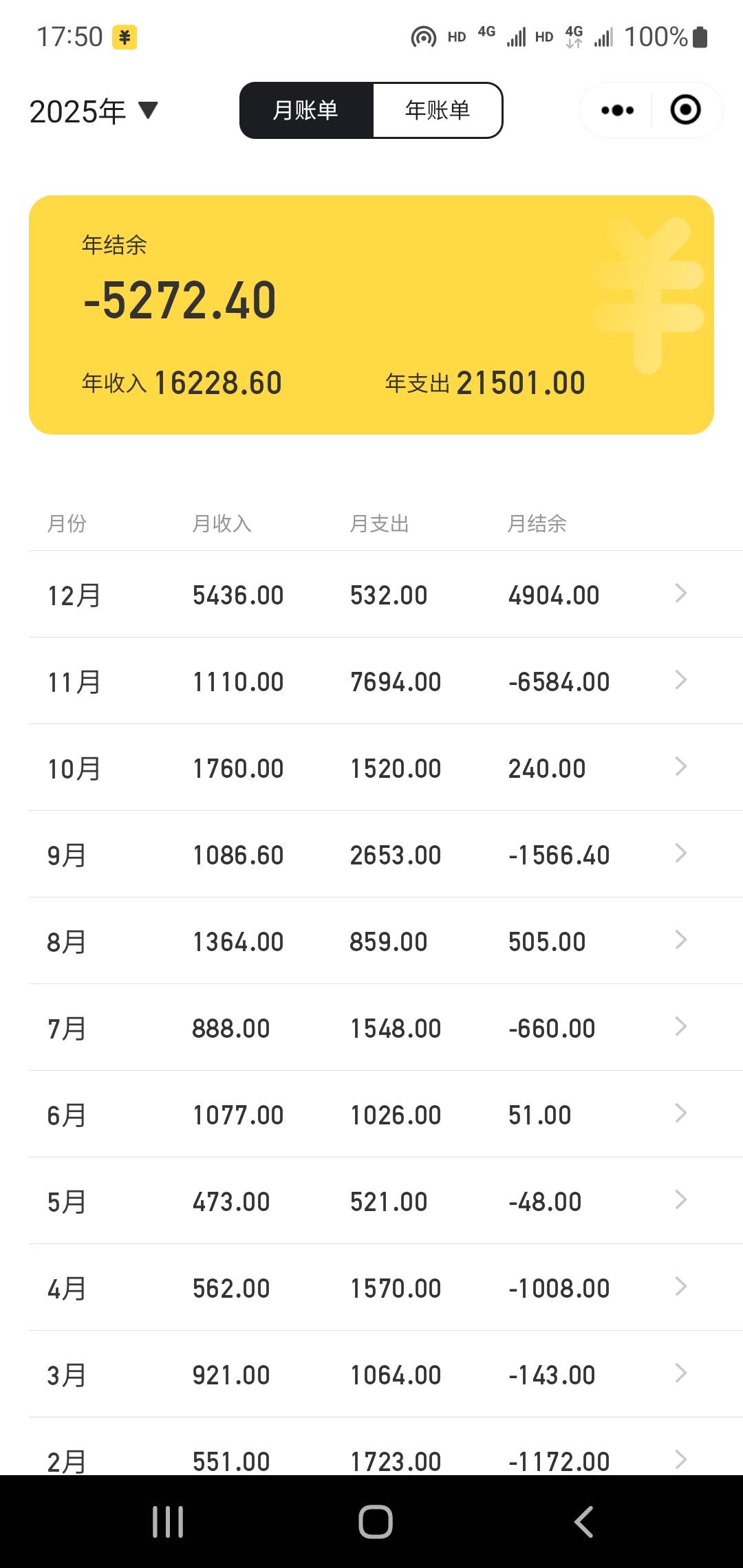Switch to the 月账单 tab
The width and height of the screenshot is (743, 1568).
(306, 110)
